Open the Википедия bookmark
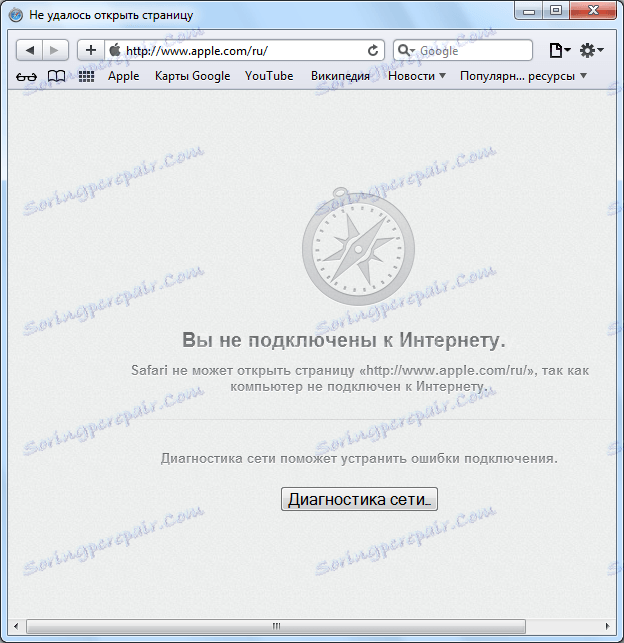Image resolution: width=624 pixels, height=643 pixels. [340, 76]
